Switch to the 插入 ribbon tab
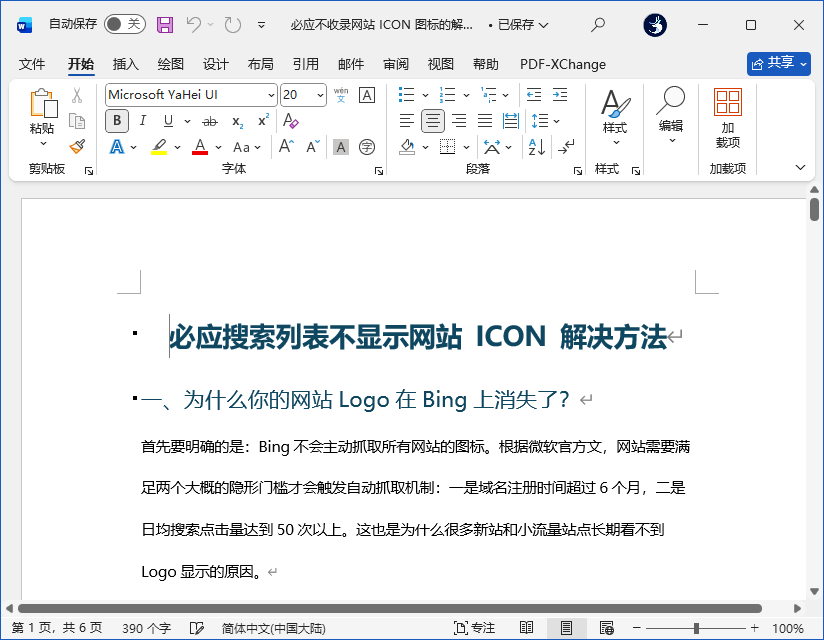 [x=126, y=64]
